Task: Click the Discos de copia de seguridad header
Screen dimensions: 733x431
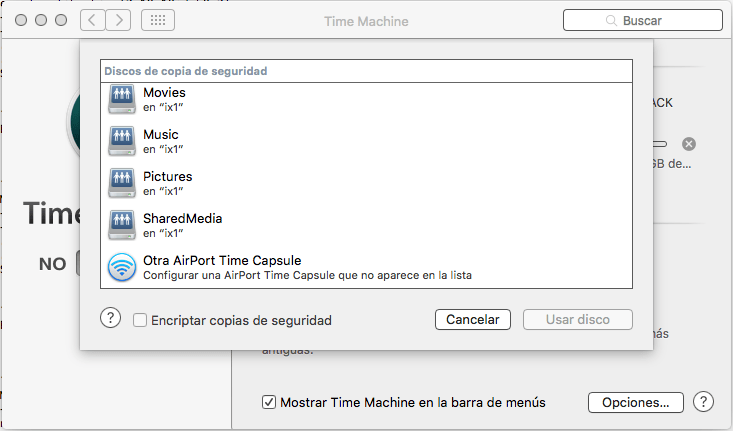Action: pos(185,72)
